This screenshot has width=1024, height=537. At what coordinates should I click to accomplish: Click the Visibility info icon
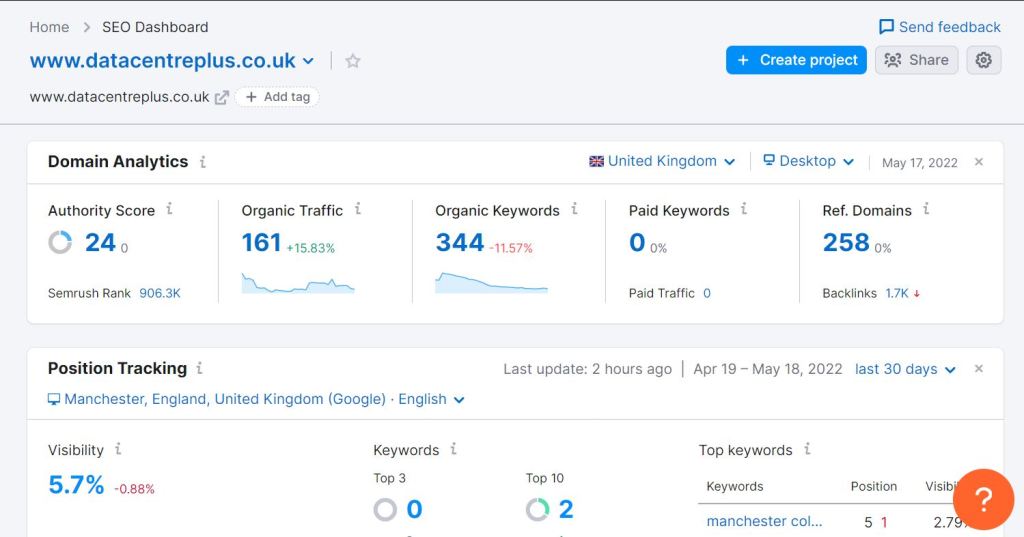[118, 449]
